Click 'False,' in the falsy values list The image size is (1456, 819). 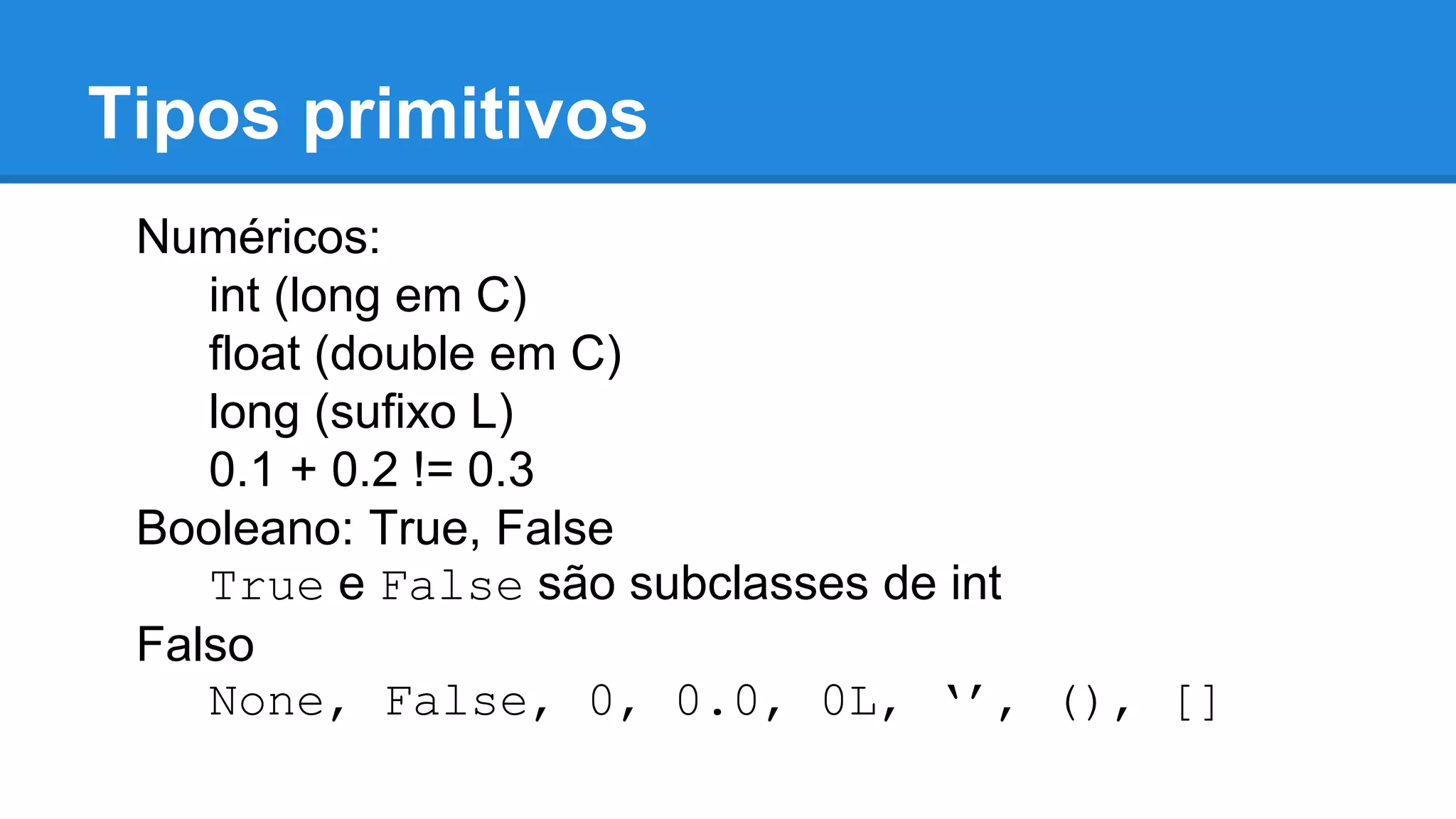tap(467, 703)
